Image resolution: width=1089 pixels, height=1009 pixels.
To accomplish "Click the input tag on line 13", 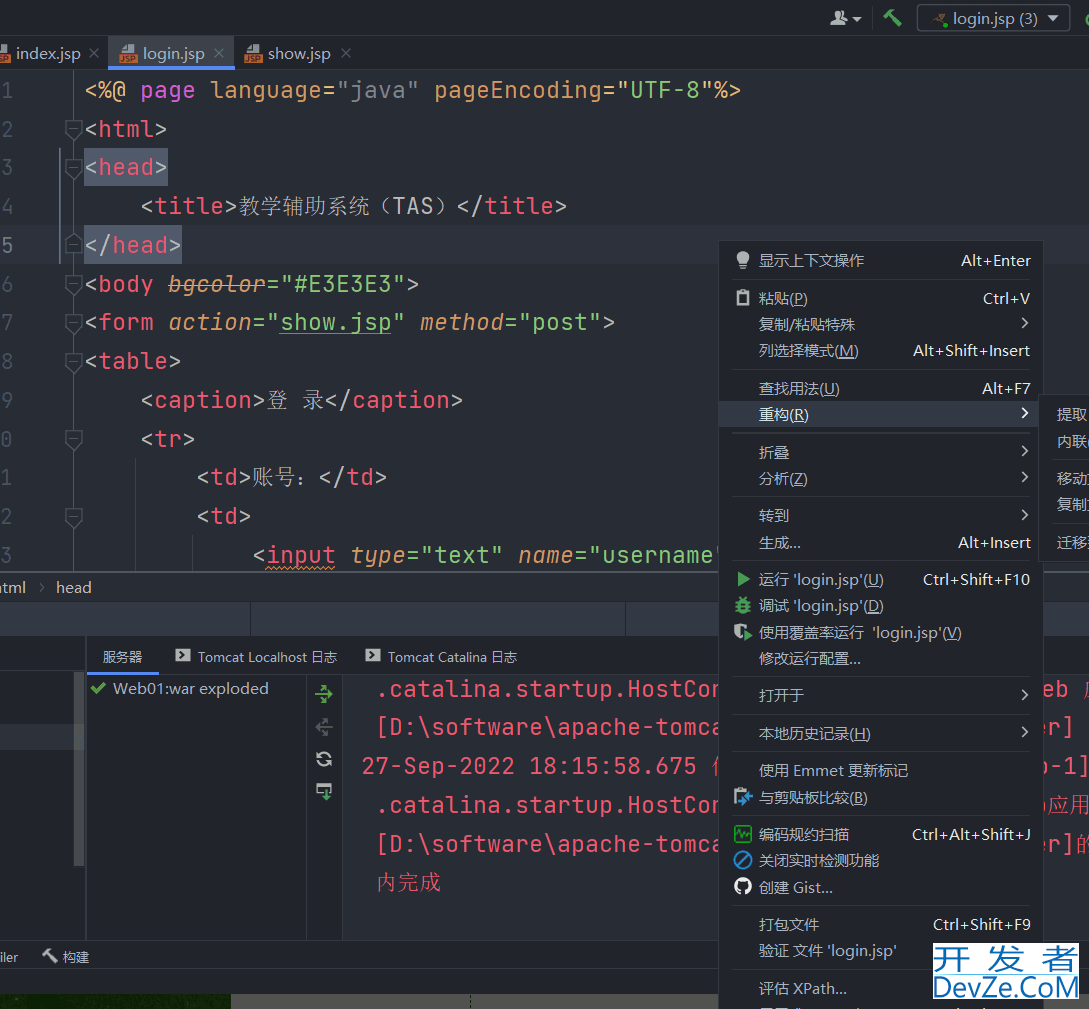I will 300,555.
